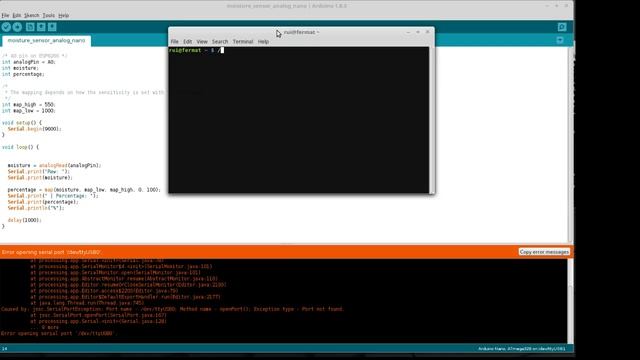Click the 'int map_high = 550;' line
640x360 pixels.
click(x=28, y=104)
